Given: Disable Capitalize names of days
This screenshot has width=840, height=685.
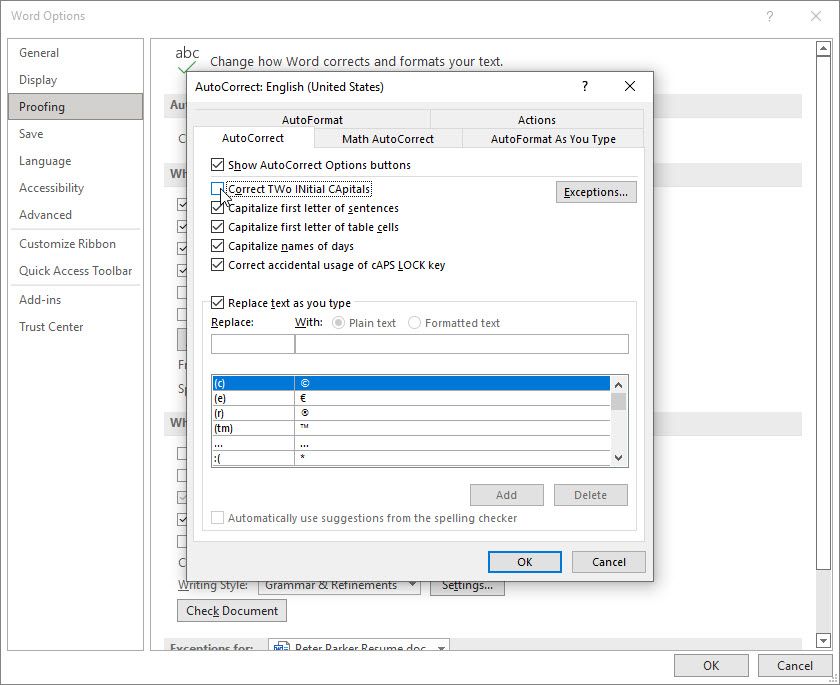Looking at the screenshot, I should click(x=218, y=246).
